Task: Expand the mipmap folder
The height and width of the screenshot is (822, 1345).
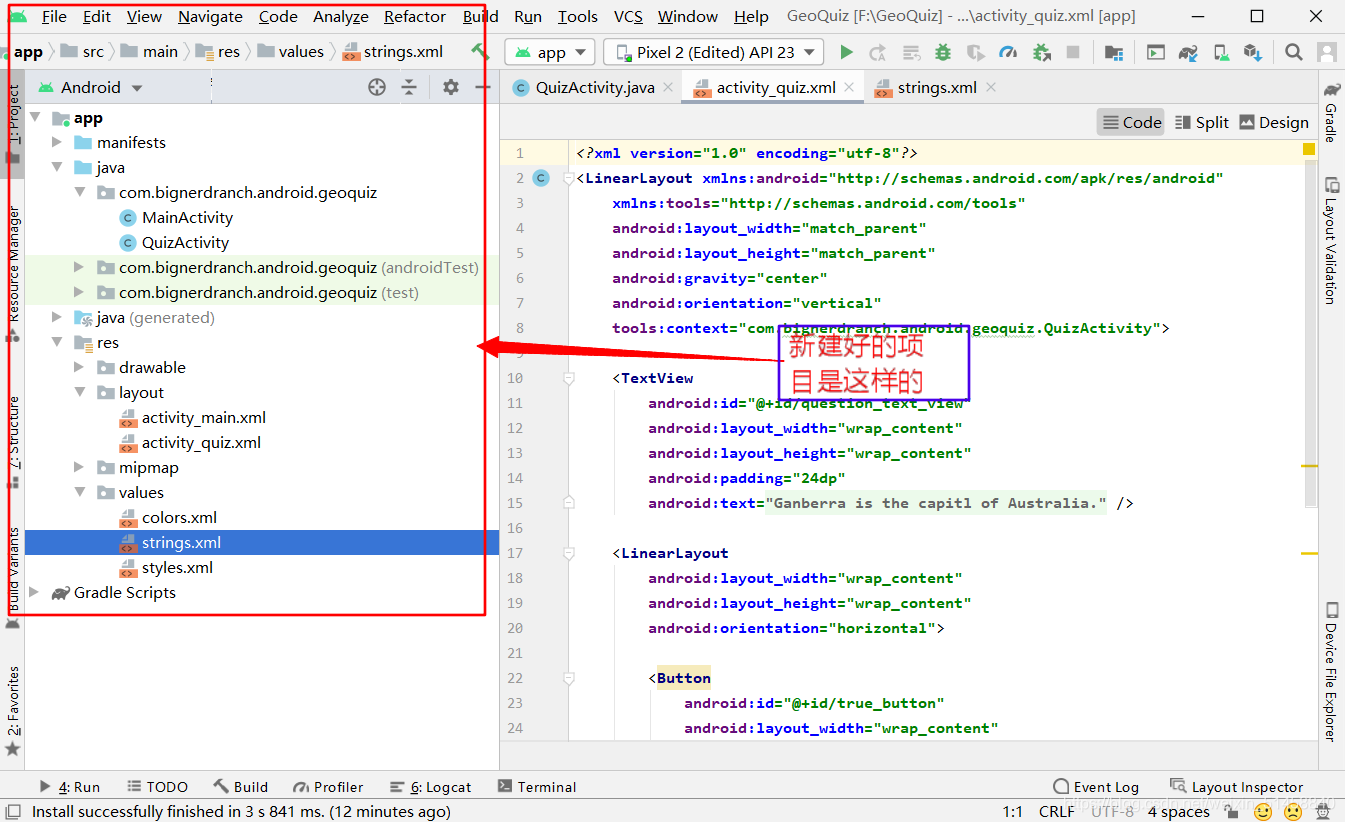Action: pos(79,467)
